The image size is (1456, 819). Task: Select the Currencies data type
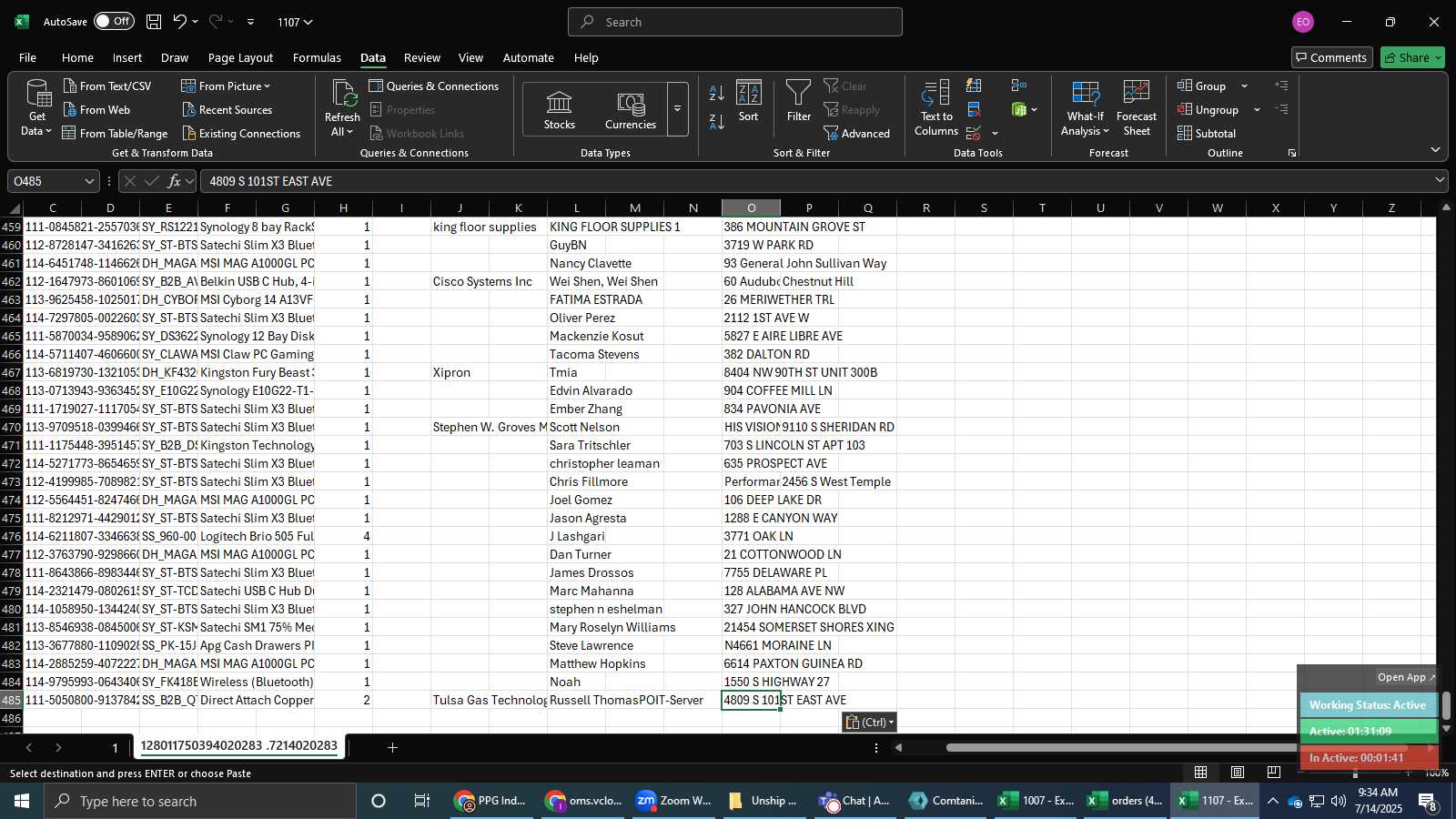(631, 109)
